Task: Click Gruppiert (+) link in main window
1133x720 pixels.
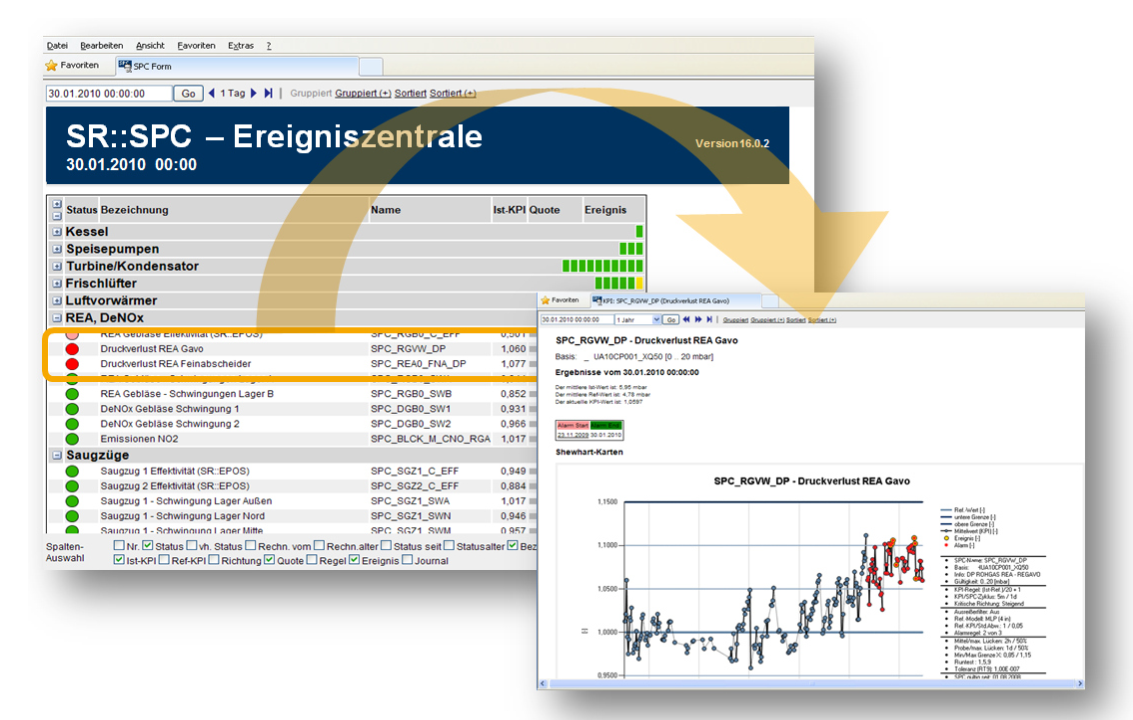Action: pos(363,93)
